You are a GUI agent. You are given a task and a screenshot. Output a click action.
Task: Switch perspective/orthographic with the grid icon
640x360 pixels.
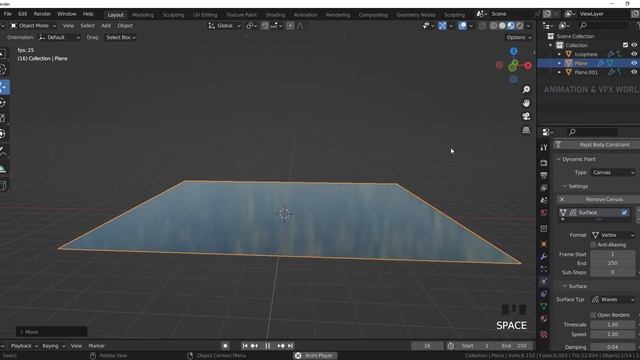click(526, 130)
